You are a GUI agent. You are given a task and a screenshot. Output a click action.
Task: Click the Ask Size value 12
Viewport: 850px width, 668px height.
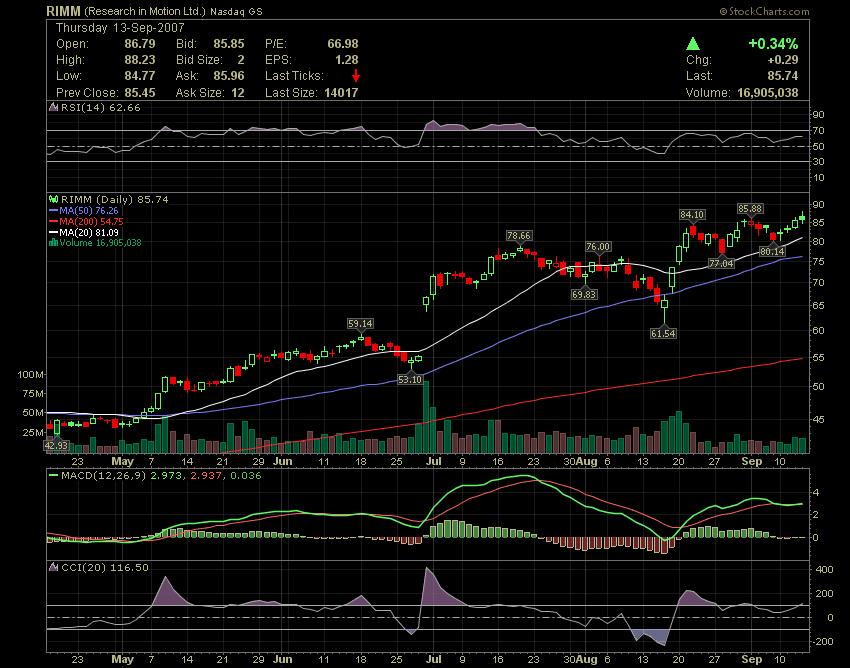point(238,93)
